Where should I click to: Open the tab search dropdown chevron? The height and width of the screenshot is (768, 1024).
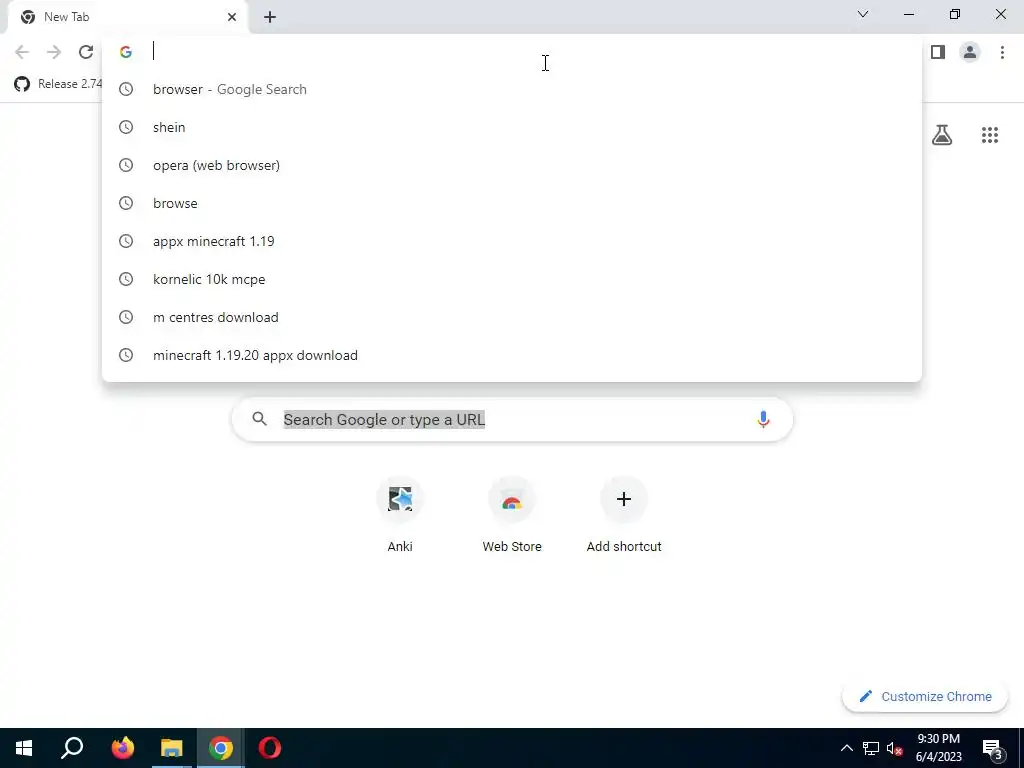863,14
